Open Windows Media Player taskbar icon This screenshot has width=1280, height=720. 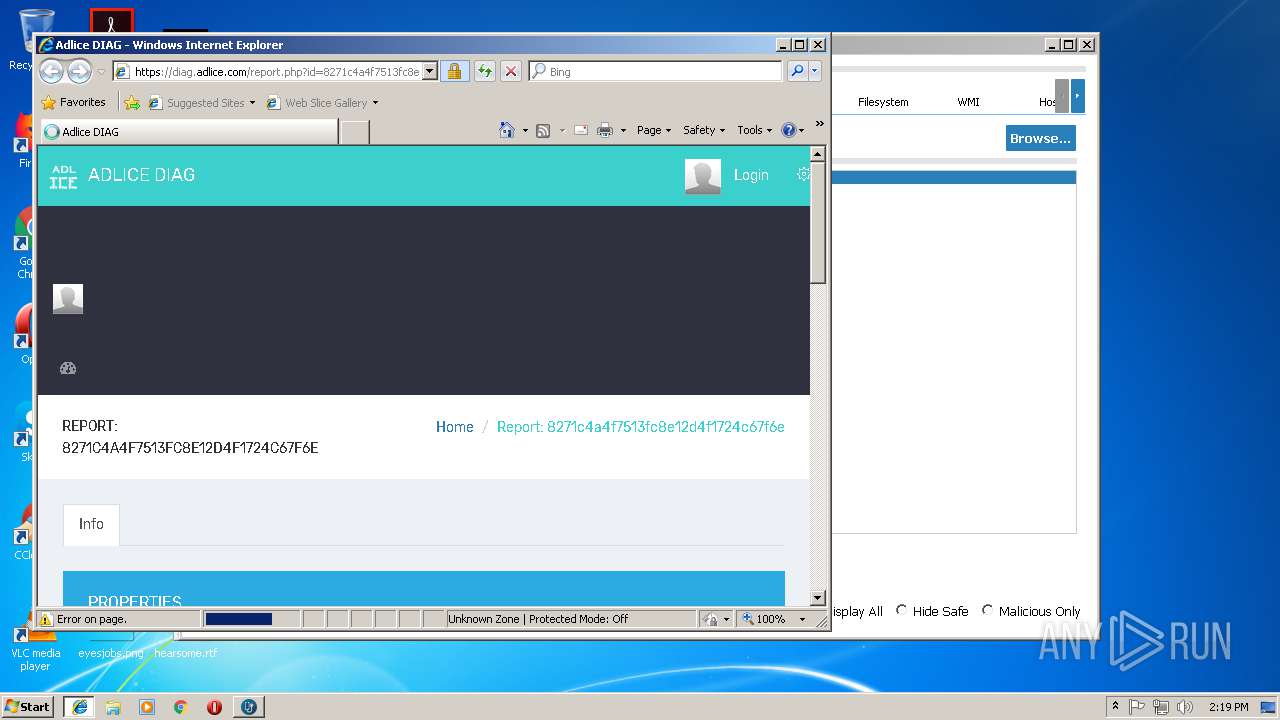147,706
